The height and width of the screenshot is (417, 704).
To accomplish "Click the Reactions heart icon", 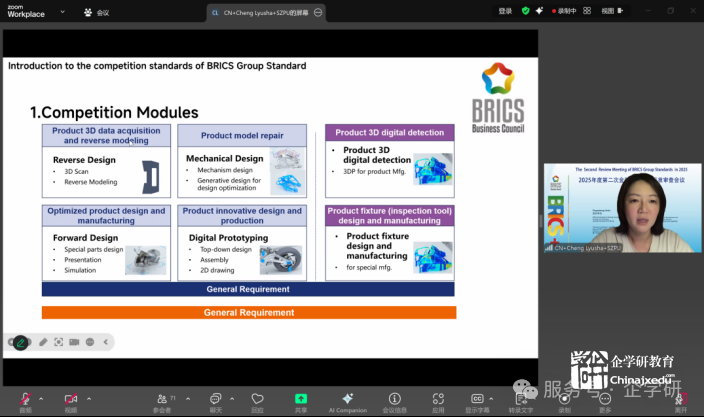I will pyautogui.click(x=257, y=399).
